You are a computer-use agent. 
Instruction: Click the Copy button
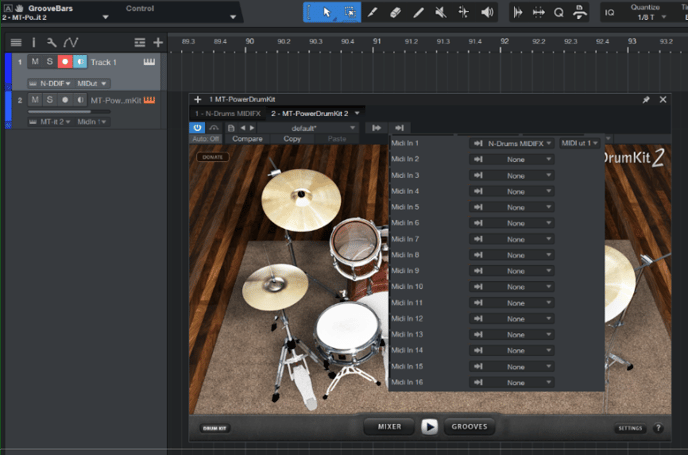tap(292, 139)
